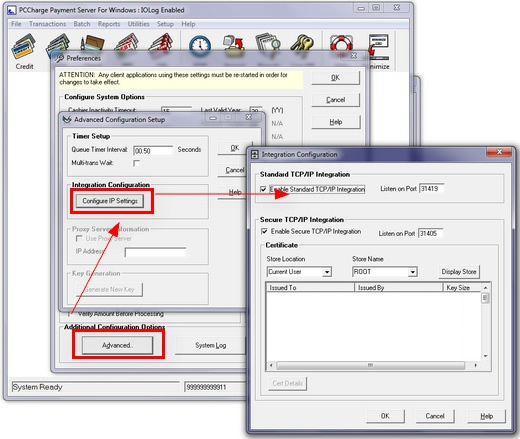Click the System Ready status field
This screenshot has width=520, height=439.
[x=95, y=387]
